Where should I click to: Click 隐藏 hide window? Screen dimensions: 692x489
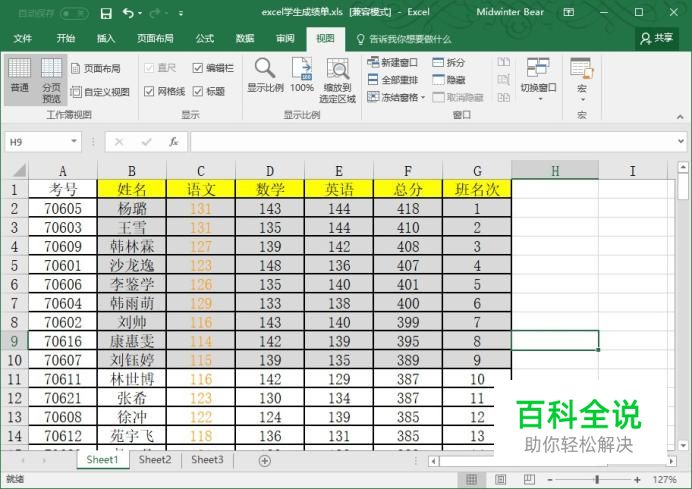pyautogui.click(x=448, y=80)
